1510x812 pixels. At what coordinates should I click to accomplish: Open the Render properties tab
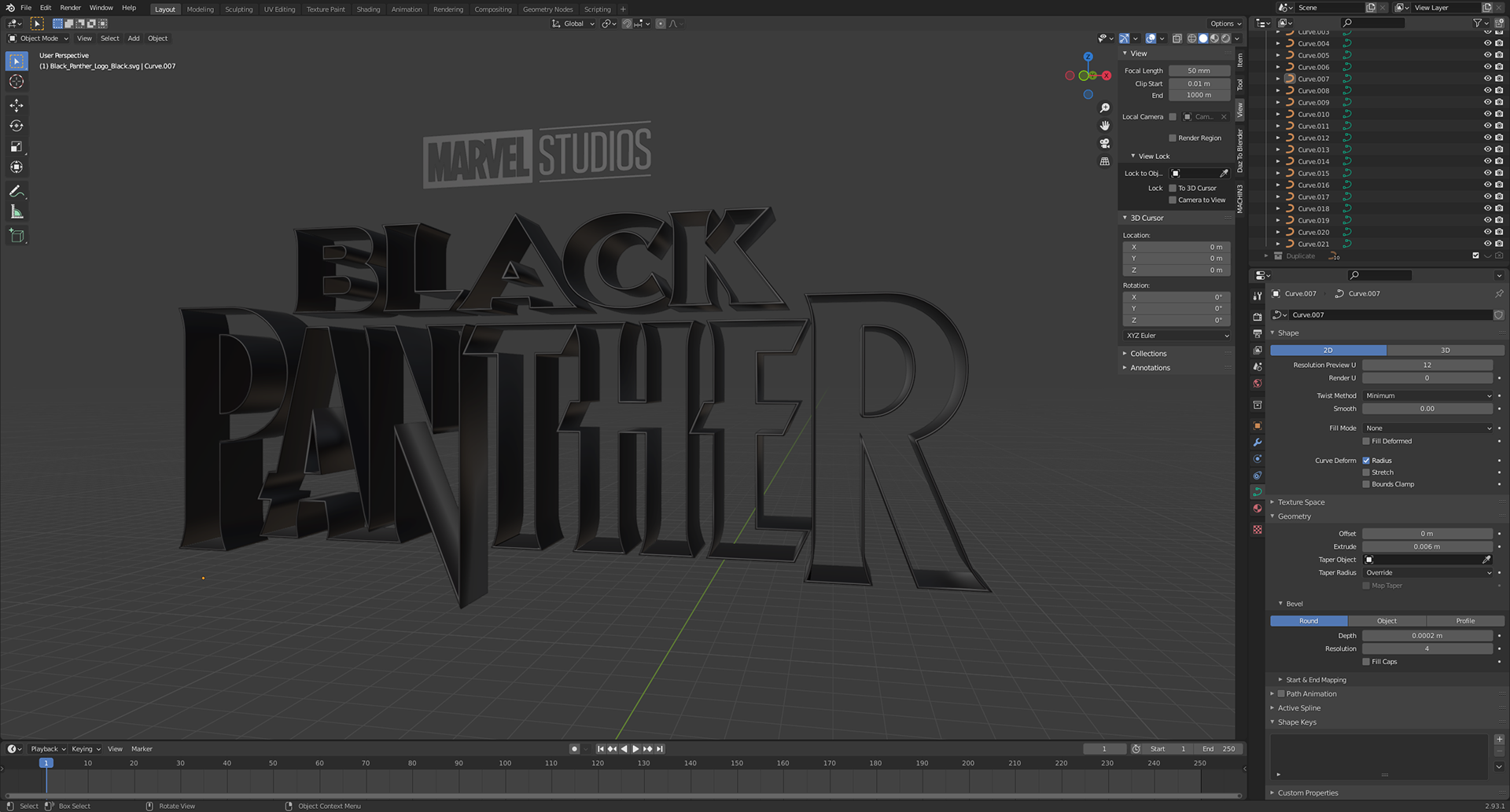coord(1258,316)
